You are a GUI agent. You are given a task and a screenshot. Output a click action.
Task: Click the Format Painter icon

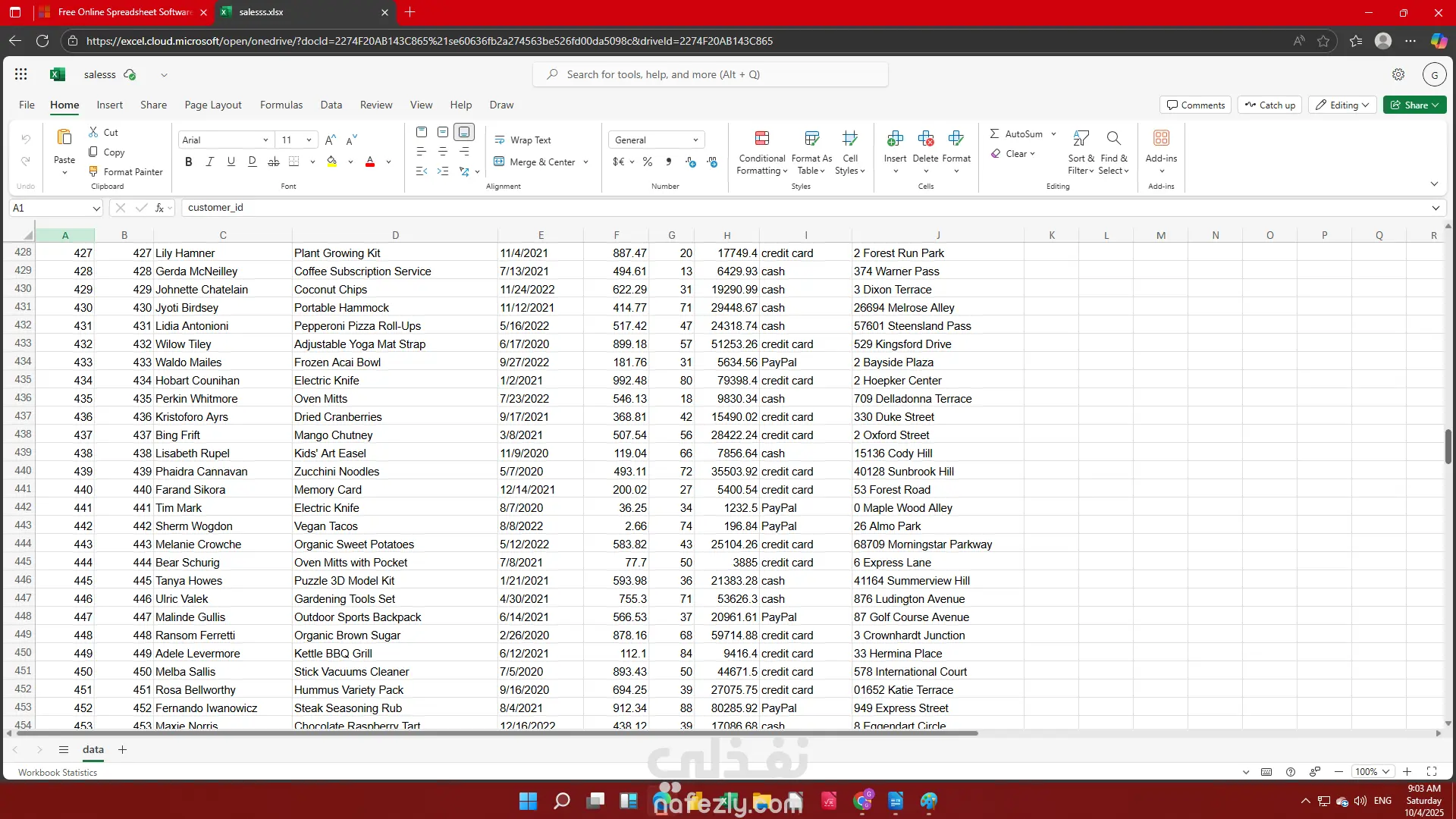coord(94,171)
